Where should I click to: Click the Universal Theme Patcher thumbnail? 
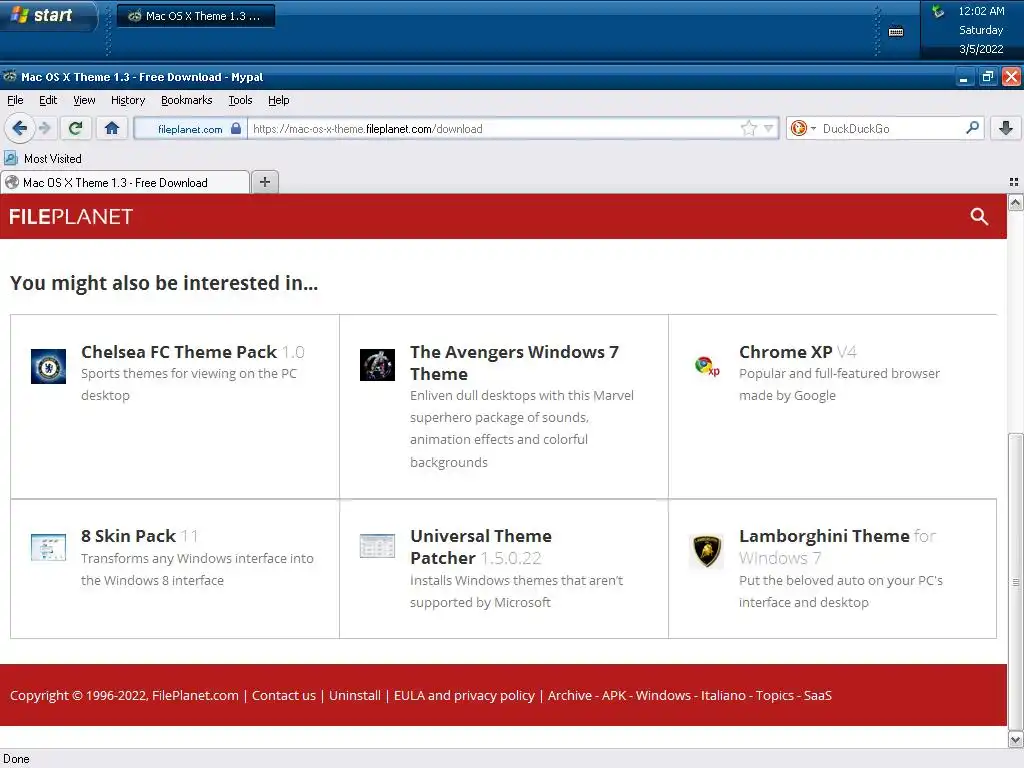pyautogui.click(x=377, y=546)
